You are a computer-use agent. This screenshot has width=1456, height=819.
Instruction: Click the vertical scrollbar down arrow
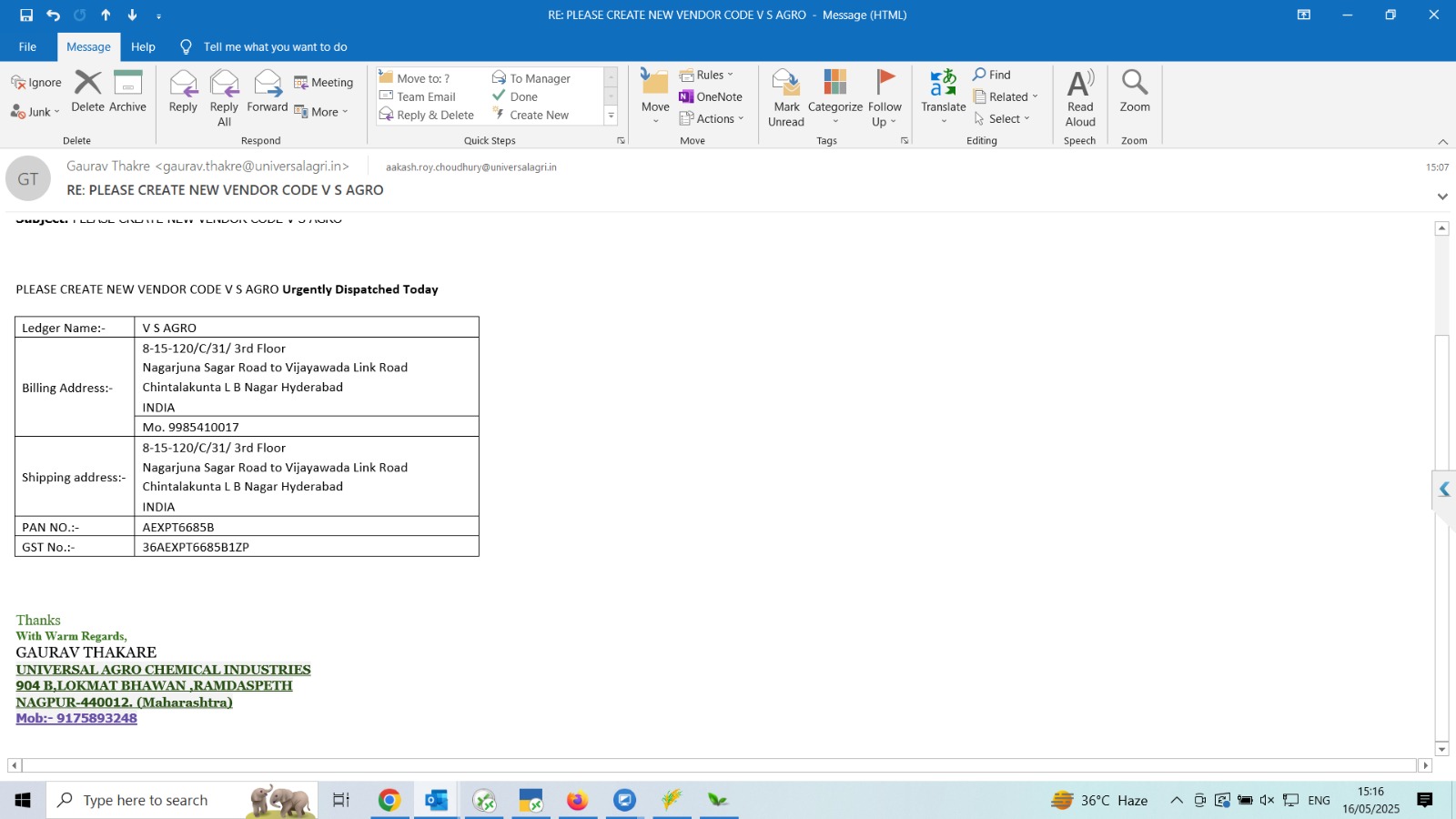click(x=1441, y=749)
